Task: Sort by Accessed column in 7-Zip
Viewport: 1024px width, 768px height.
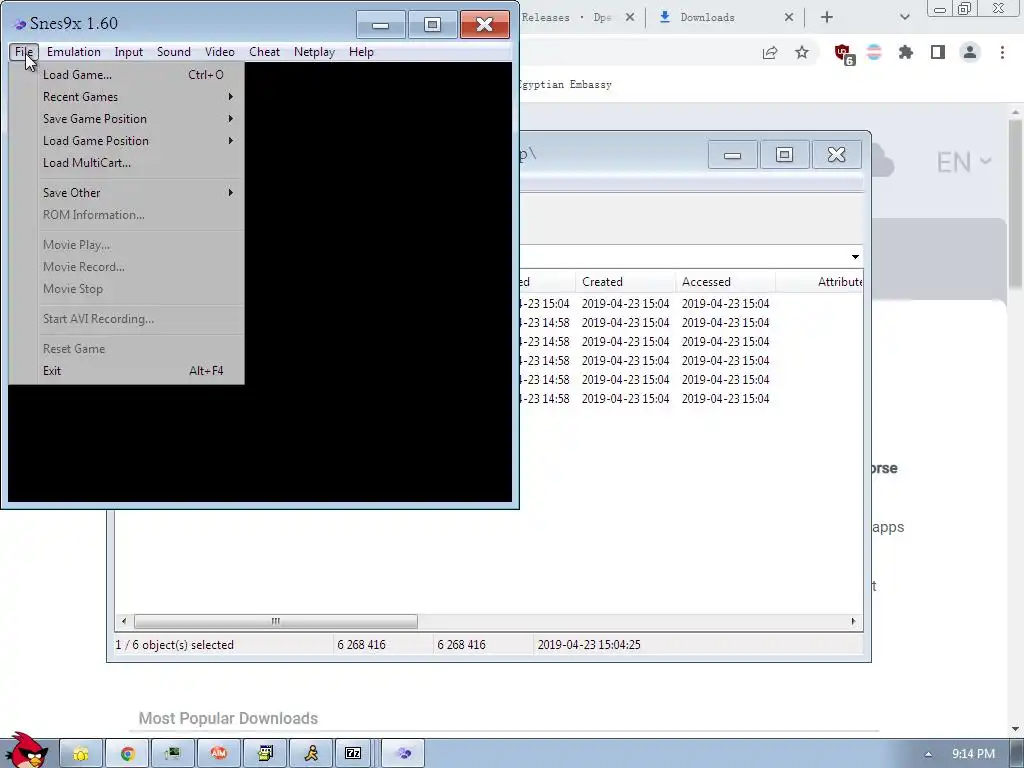Action: (725, 282)
